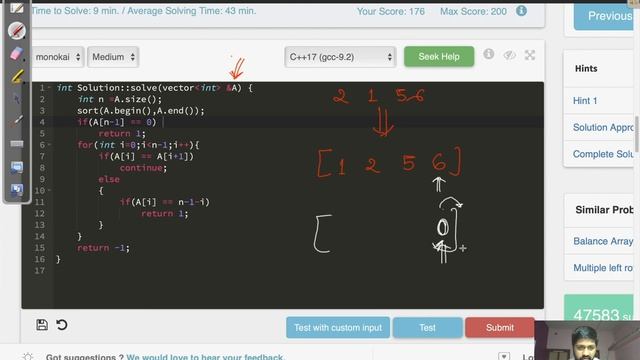The height and width of the screenshot is (360, 640).
Task: Open the keyboard tool in annotation bar
Action: click(x=17, y=144)
